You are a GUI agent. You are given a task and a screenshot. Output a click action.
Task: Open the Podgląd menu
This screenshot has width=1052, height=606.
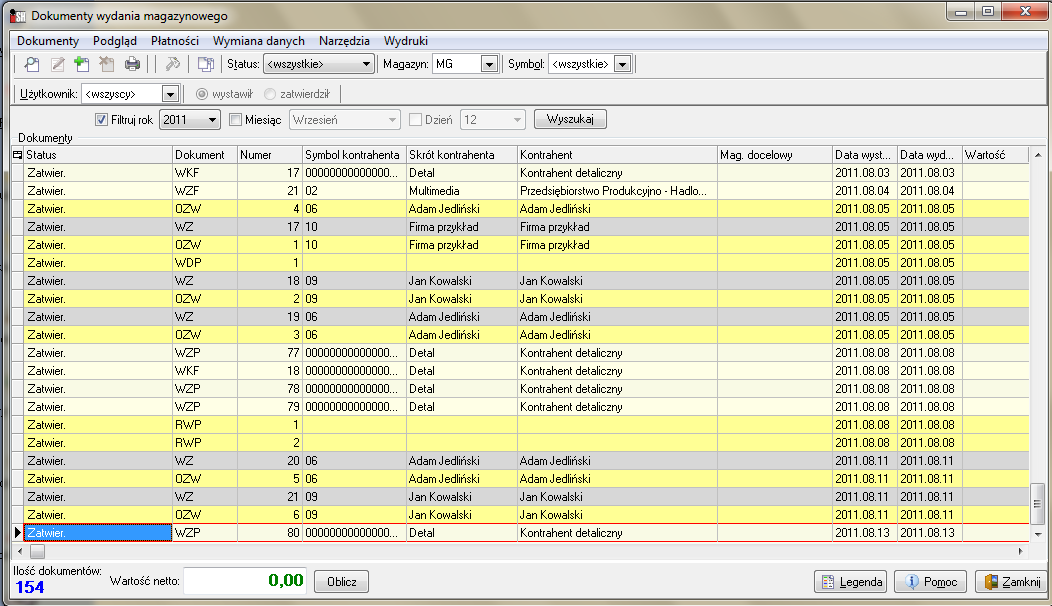[115, 41]
